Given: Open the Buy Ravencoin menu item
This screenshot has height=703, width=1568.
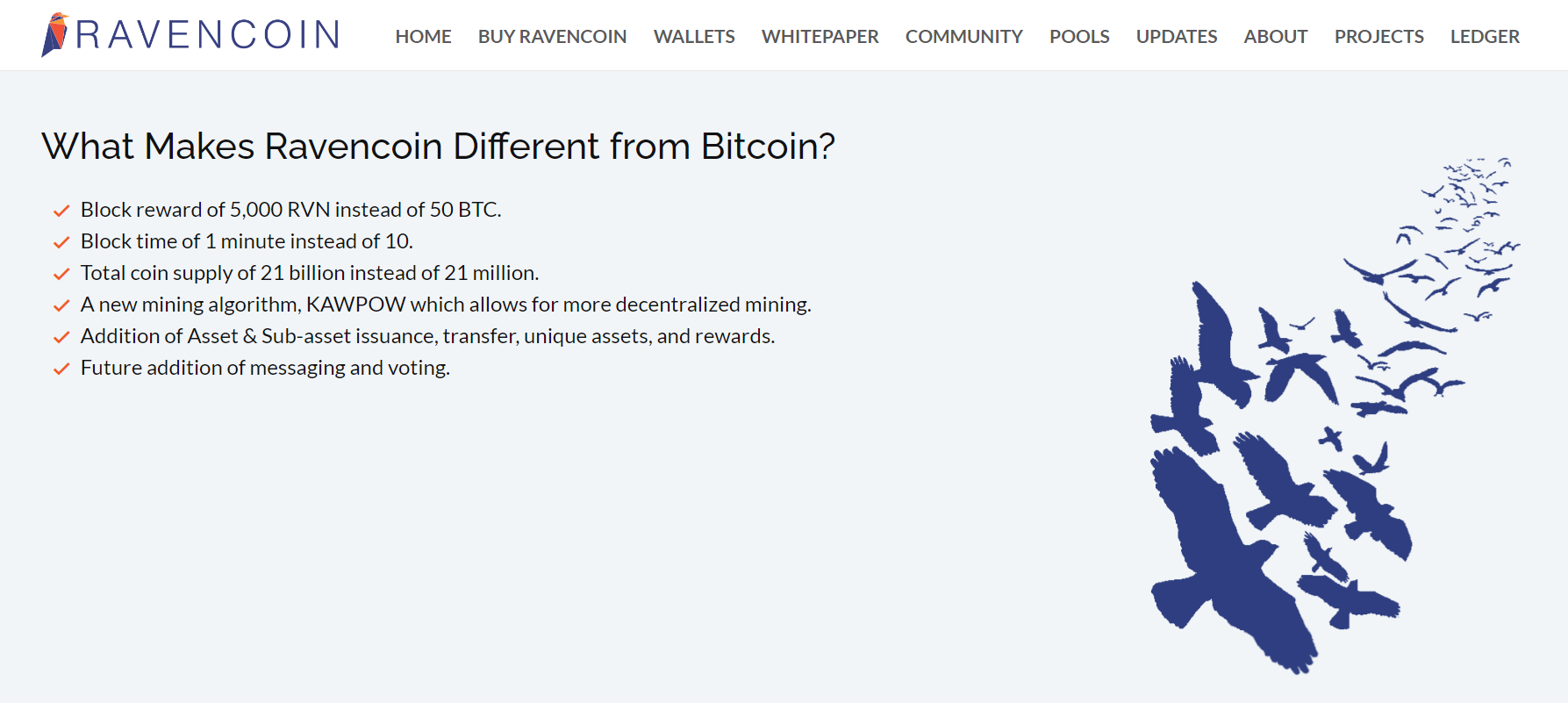Looking at the screenshot, I should (x=552, y=37).
